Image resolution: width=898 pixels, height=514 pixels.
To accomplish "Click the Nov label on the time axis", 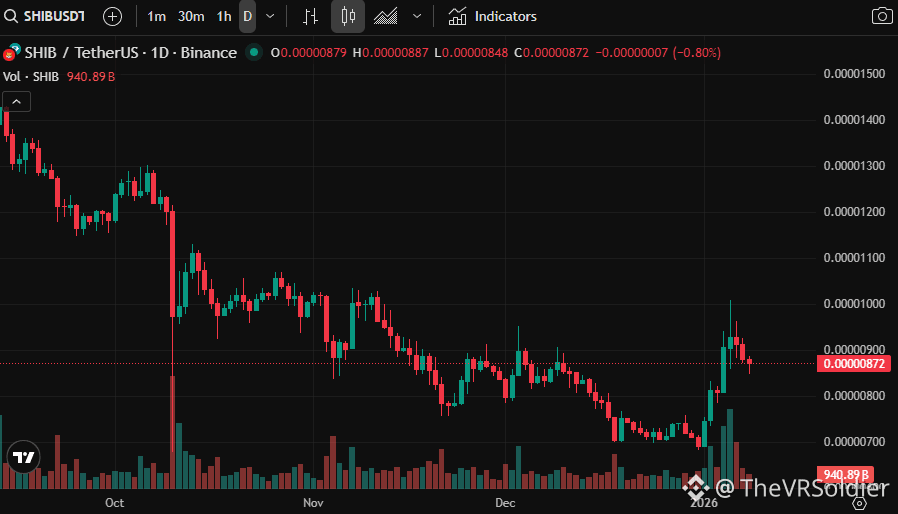I will (x=313, y=503).
